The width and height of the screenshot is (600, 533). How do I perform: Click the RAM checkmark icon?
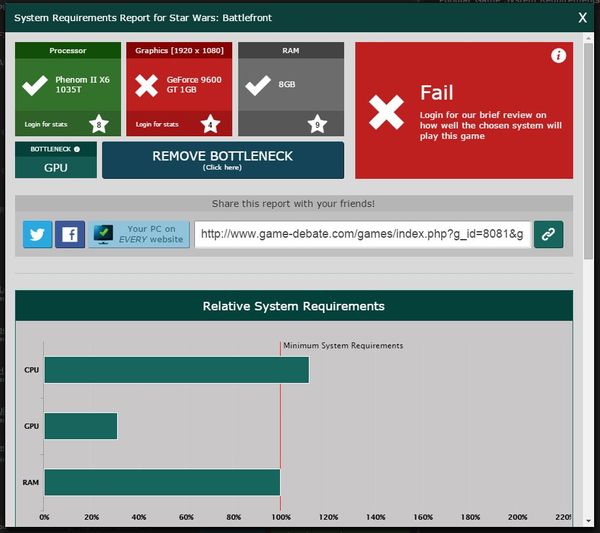[x=258, y=85]
